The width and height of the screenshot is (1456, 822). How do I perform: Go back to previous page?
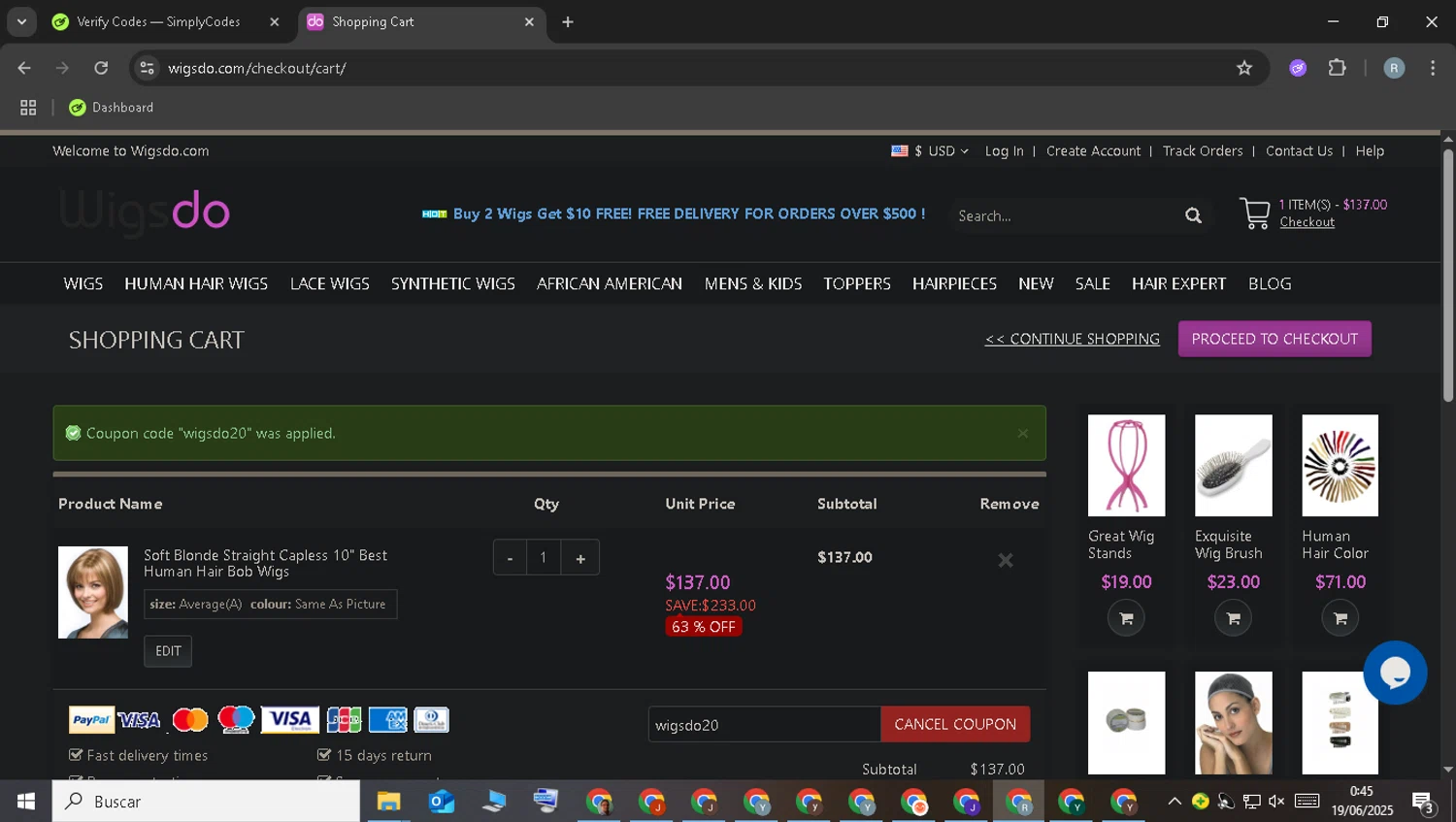pyautogui.click(x=24, y=68)
